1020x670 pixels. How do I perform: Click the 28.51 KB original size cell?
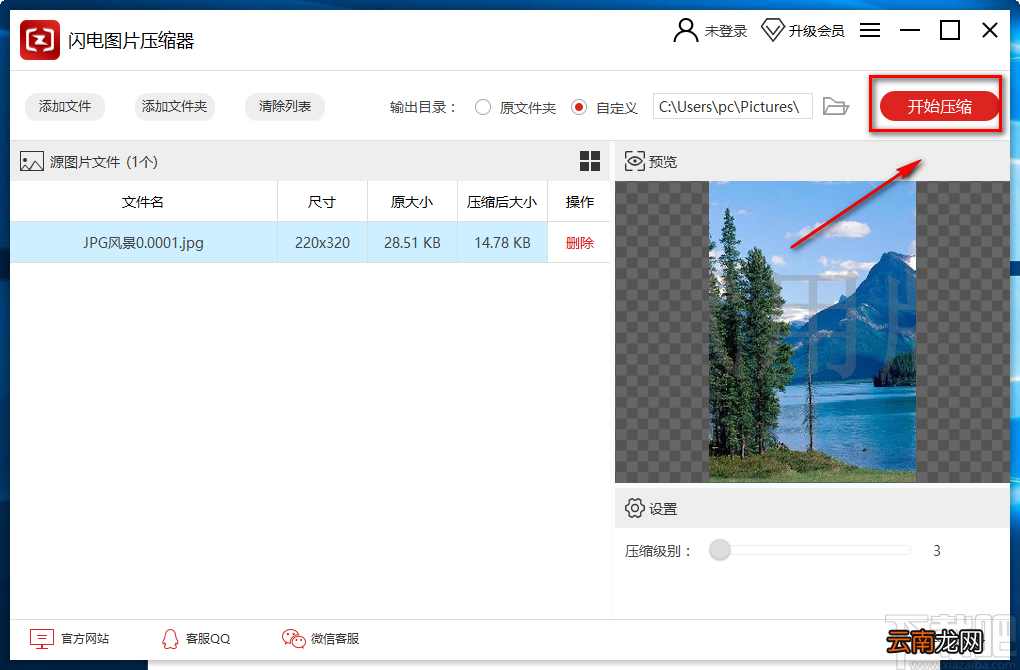(412, 243)
